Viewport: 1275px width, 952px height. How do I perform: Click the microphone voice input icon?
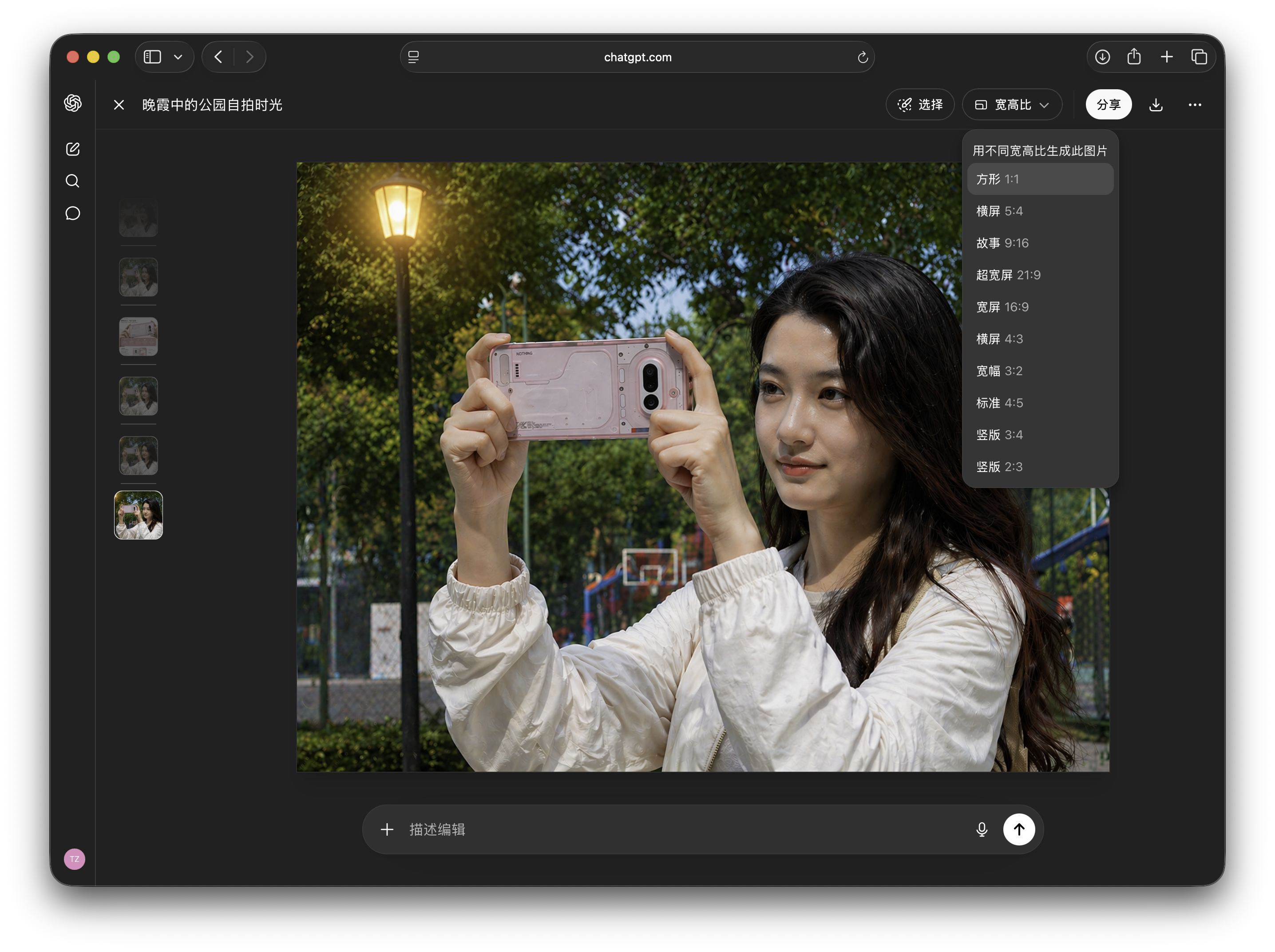tap(982, 829)
